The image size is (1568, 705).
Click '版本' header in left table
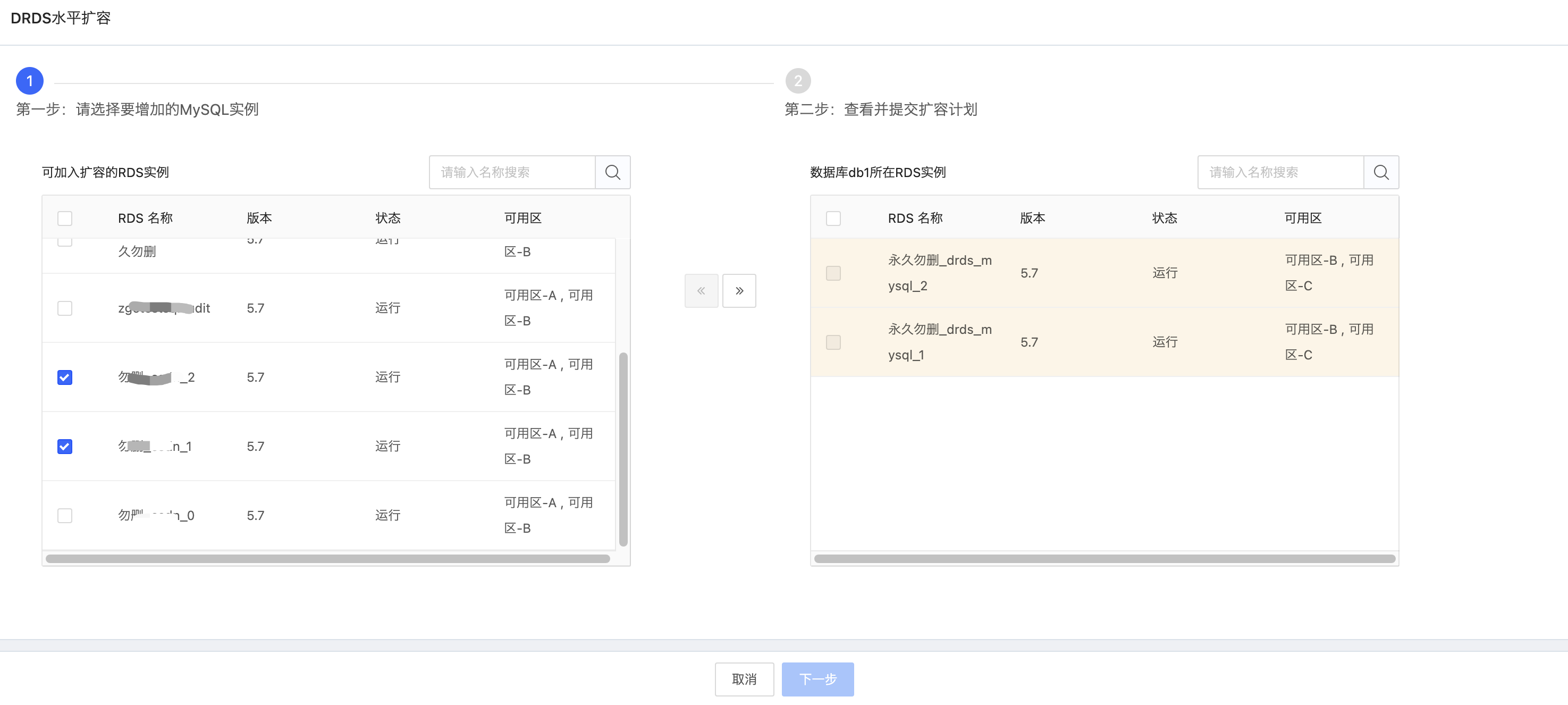point(259,219)
